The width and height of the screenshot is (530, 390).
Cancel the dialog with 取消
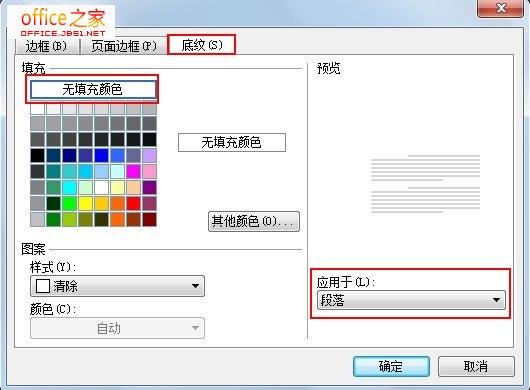(476, 366)
